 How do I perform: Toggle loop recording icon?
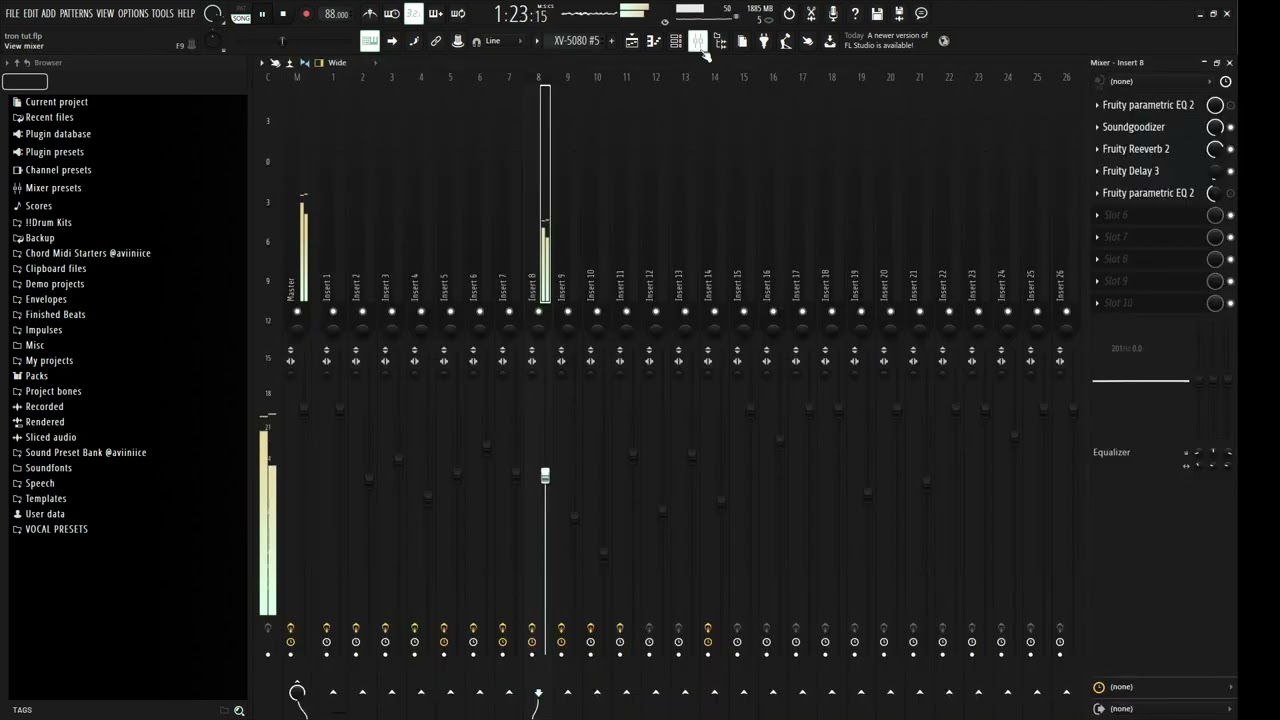pyautogui.click(x=458, y=14)
